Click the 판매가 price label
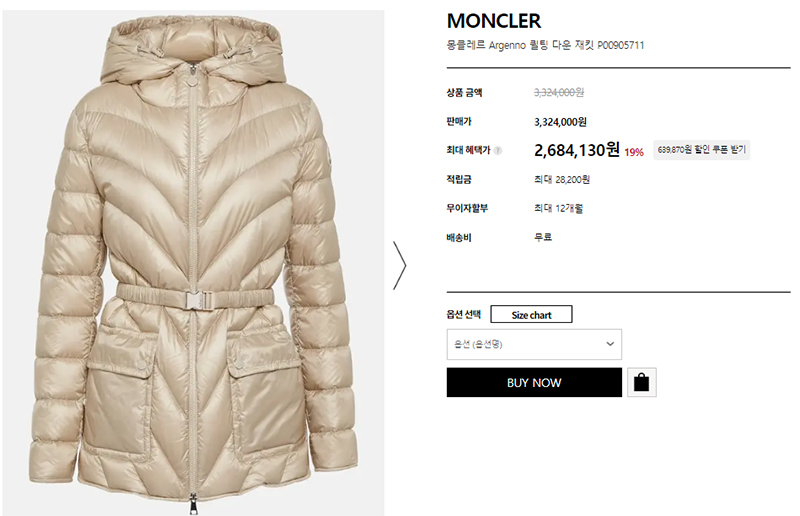Viewport: 800px width, 516px height. [459, 121]
